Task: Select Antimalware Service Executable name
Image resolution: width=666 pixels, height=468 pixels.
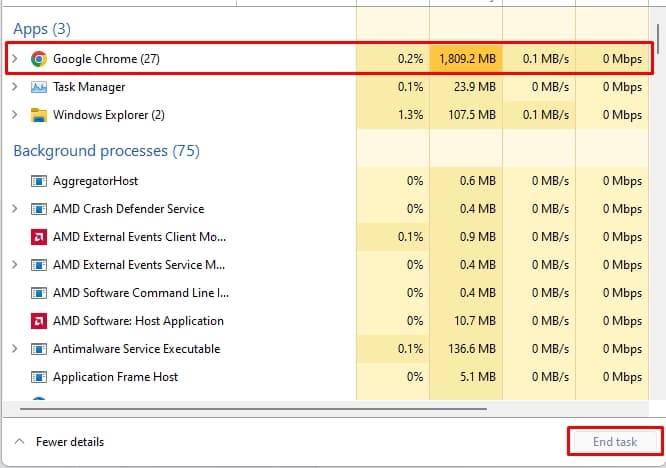Action: click(x=137, y=349)
